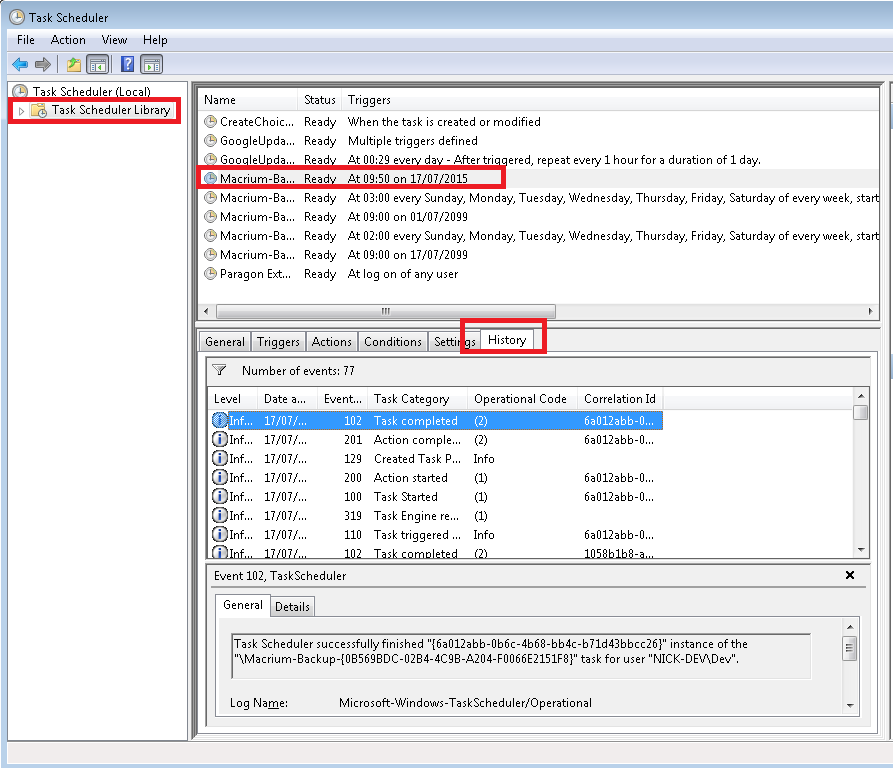This screenshot has height=768, width=893.
Task: Click the Up One Level folder icon
Action: tap(74, 65)
